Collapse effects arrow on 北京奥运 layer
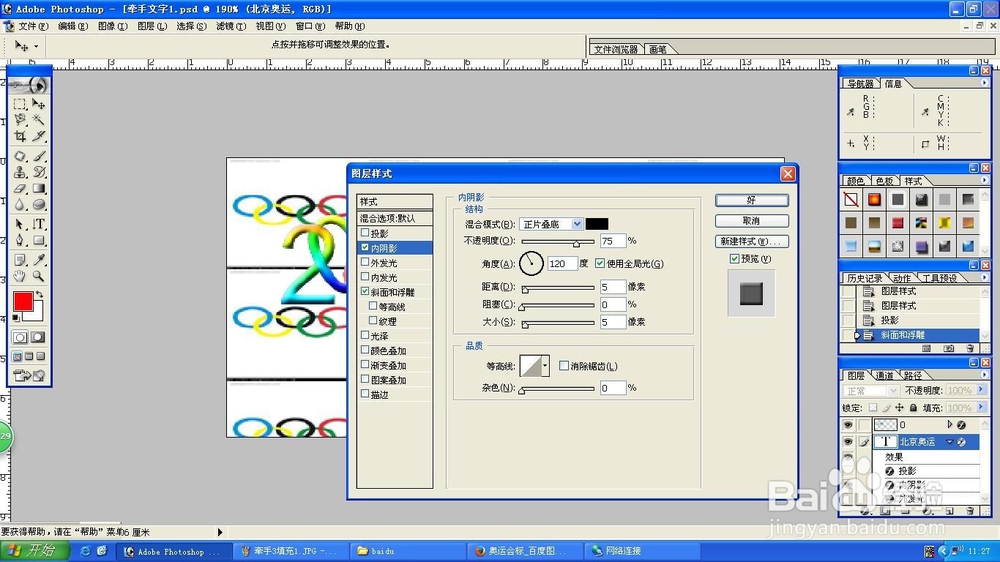This screenshot has height=562, width=1000. coord(950,441)
